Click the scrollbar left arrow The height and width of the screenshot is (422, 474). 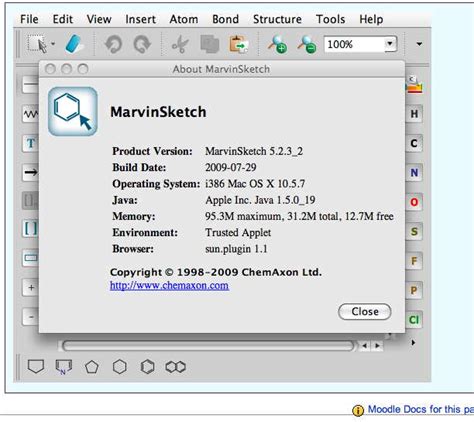(x=364, y=346)
